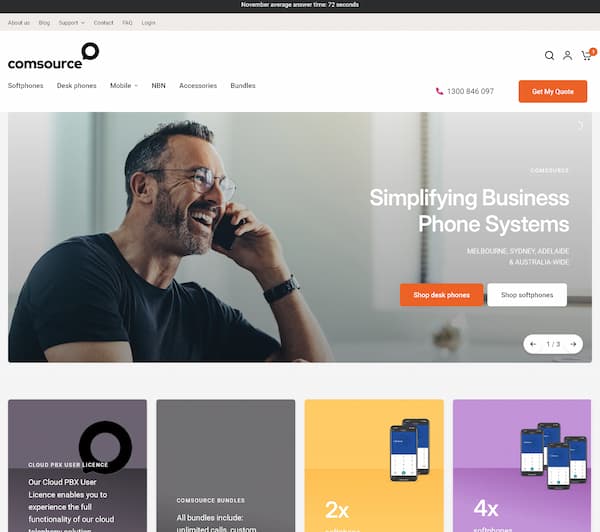Screen dimensions: 600x532
Task: Click the orange cart count badge
Action: pyautogui.click(x=593, y=51)
